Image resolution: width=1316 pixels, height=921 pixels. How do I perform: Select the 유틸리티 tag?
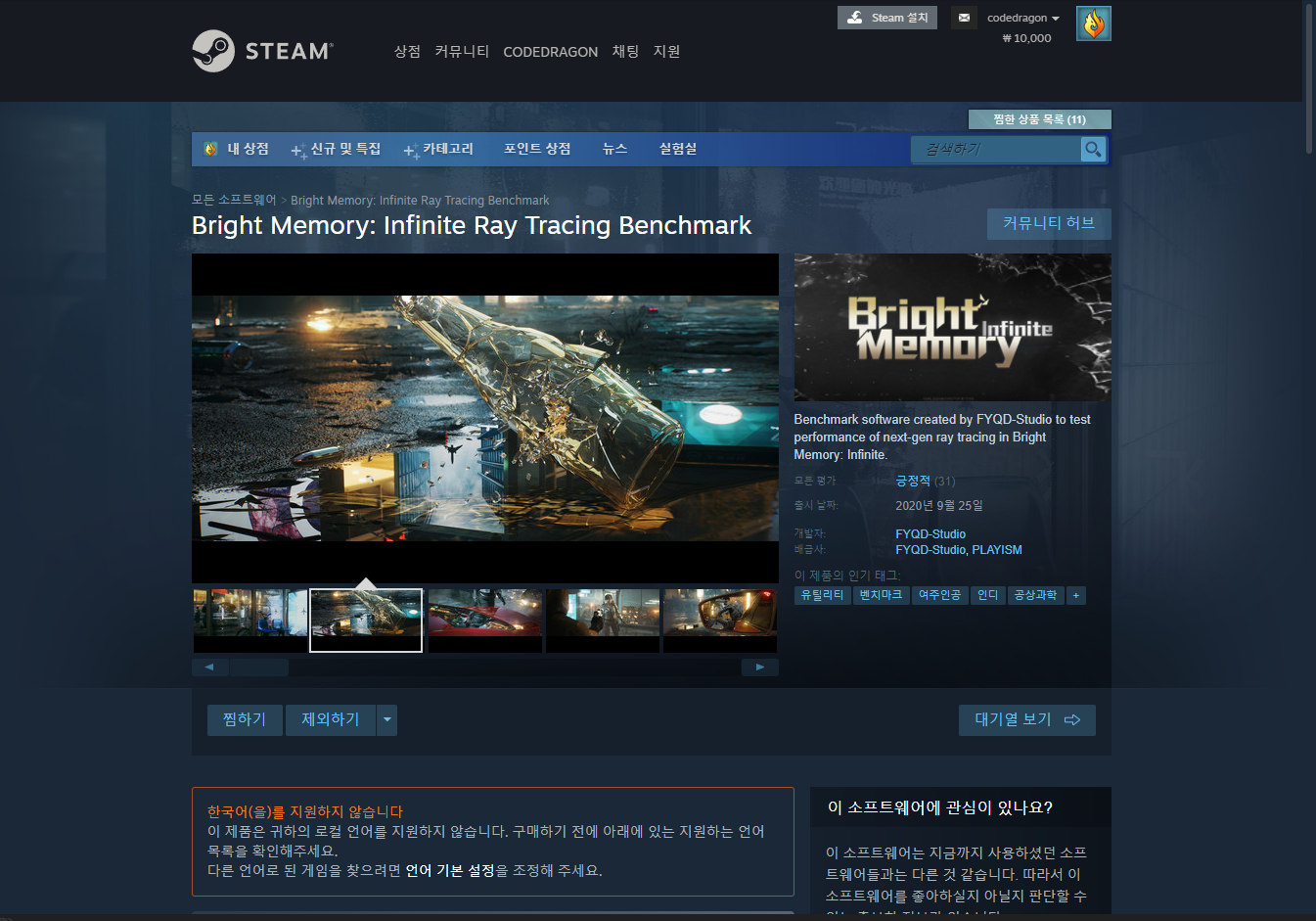click(x=822, y=595)
